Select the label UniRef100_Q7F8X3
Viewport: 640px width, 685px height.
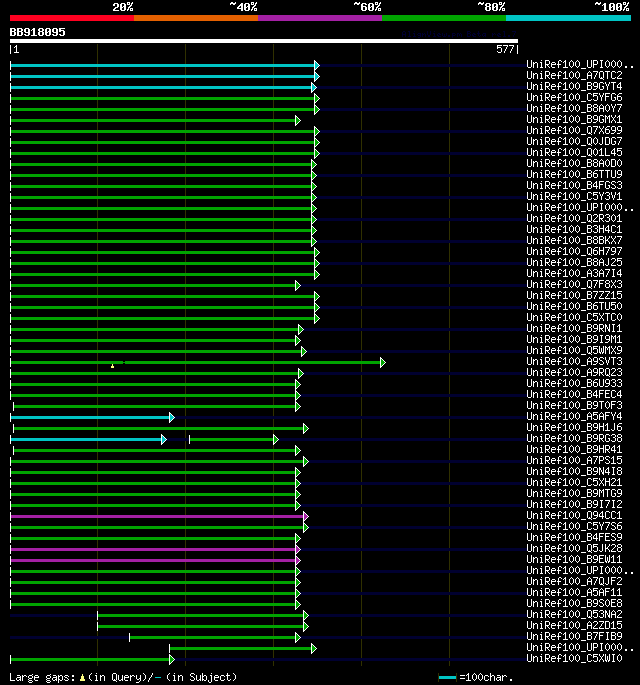coord(574,284)
